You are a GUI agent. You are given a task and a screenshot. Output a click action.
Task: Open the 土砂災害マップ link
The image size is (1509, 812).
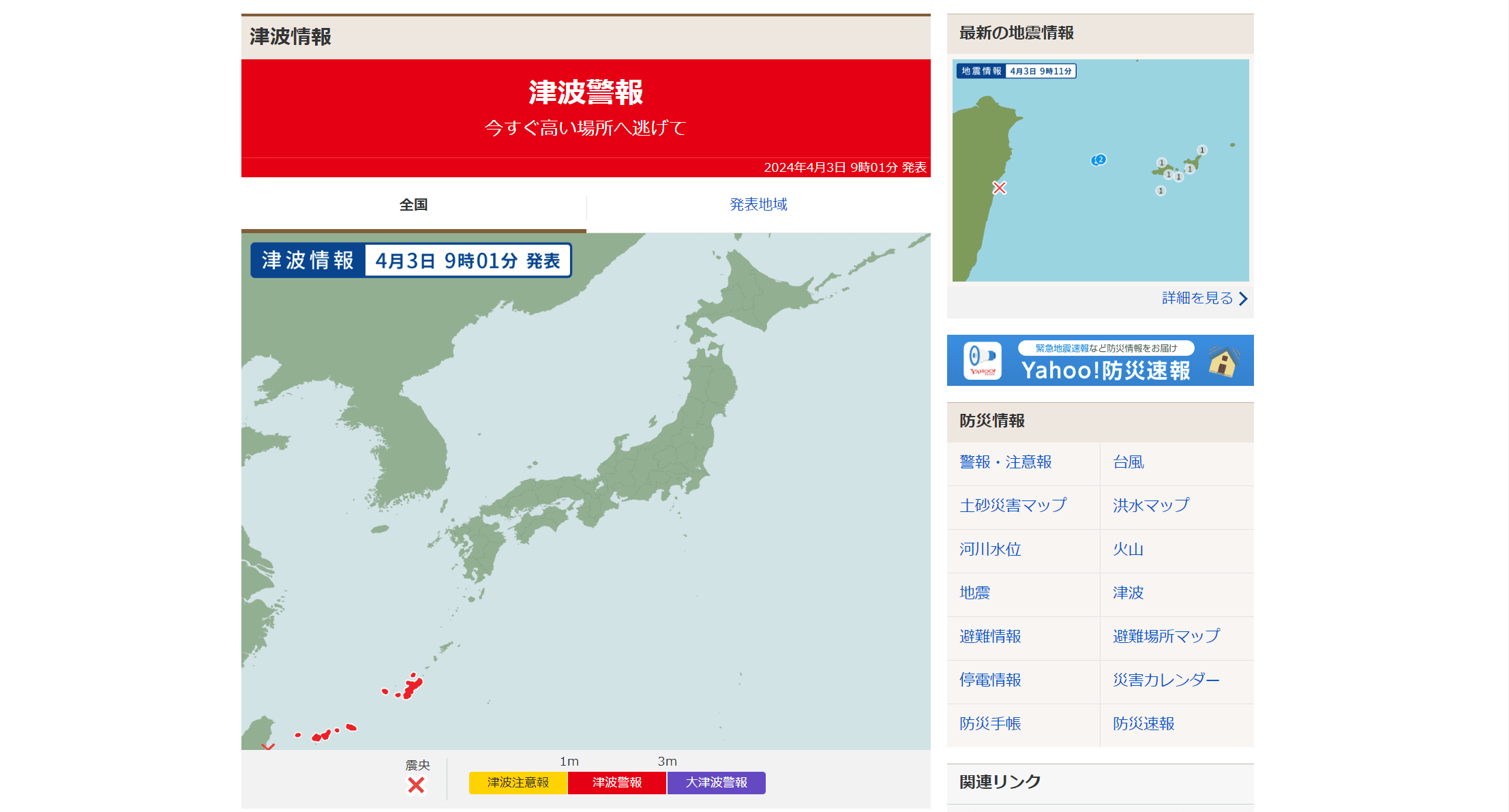(1013, 505)
